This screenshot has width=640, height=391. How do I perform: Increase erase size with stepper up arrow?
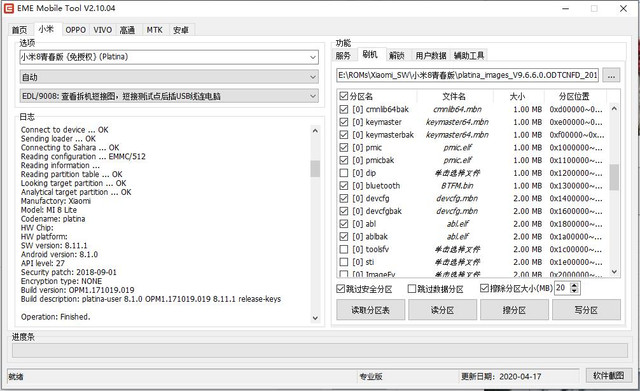(574, 285)
